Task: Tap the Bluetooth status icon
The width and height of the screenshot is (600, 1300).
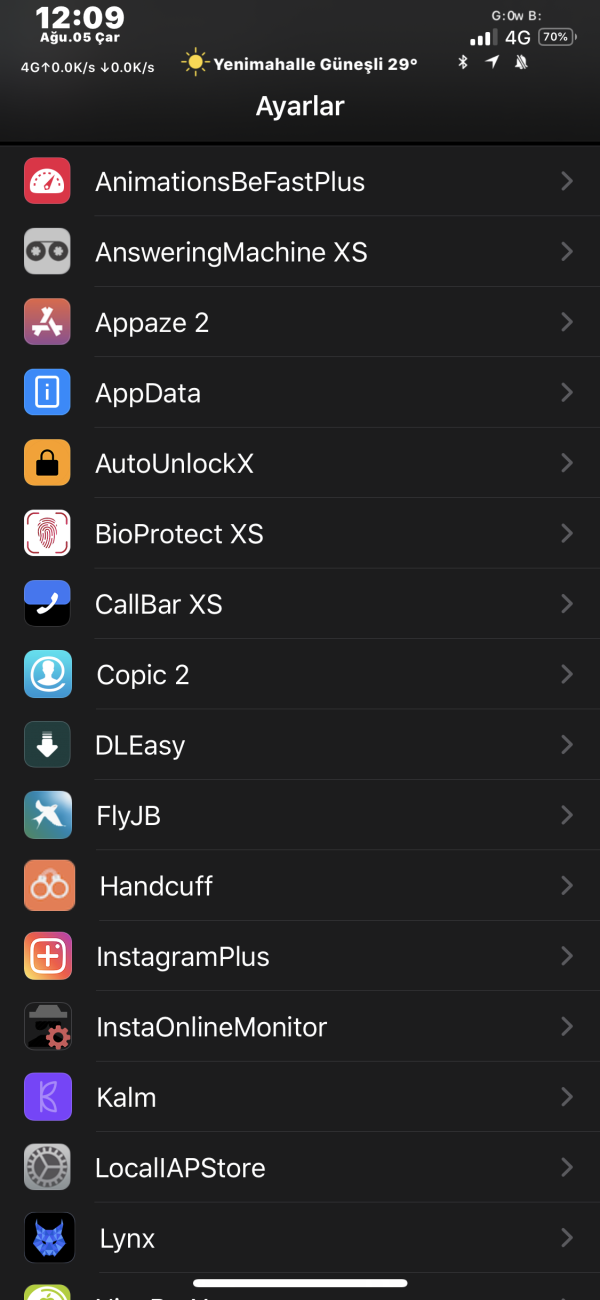Action: [463, 62]
